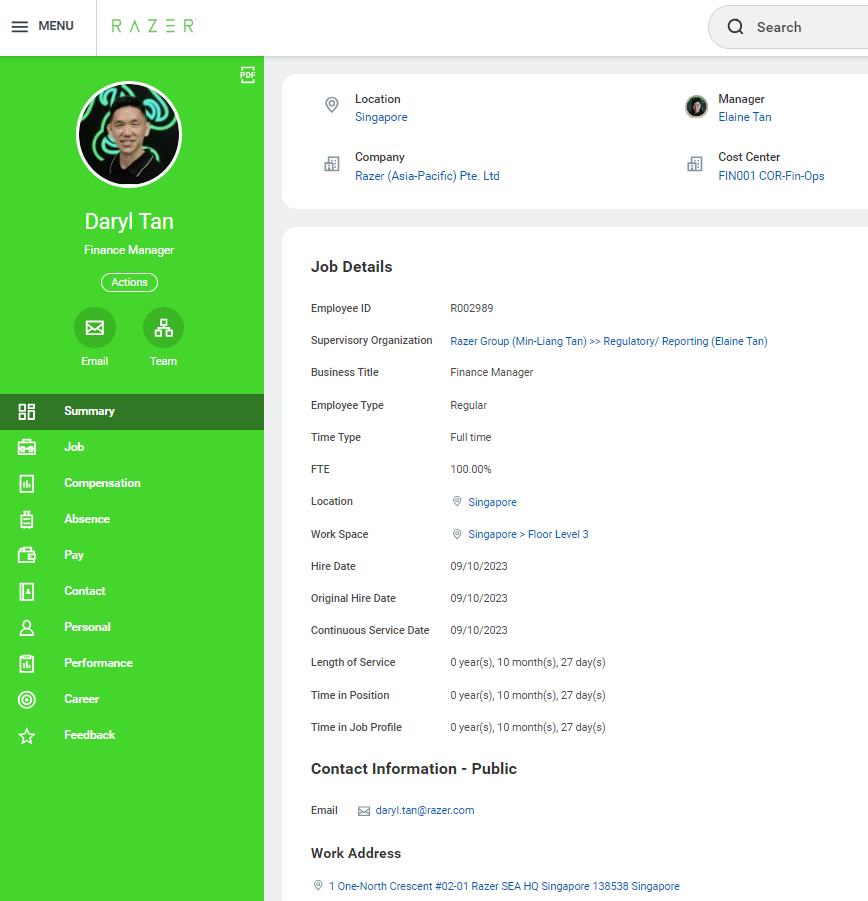The image size is (868, 901).
Task: Click the Work Address pin icon
Action: point(318,885)
